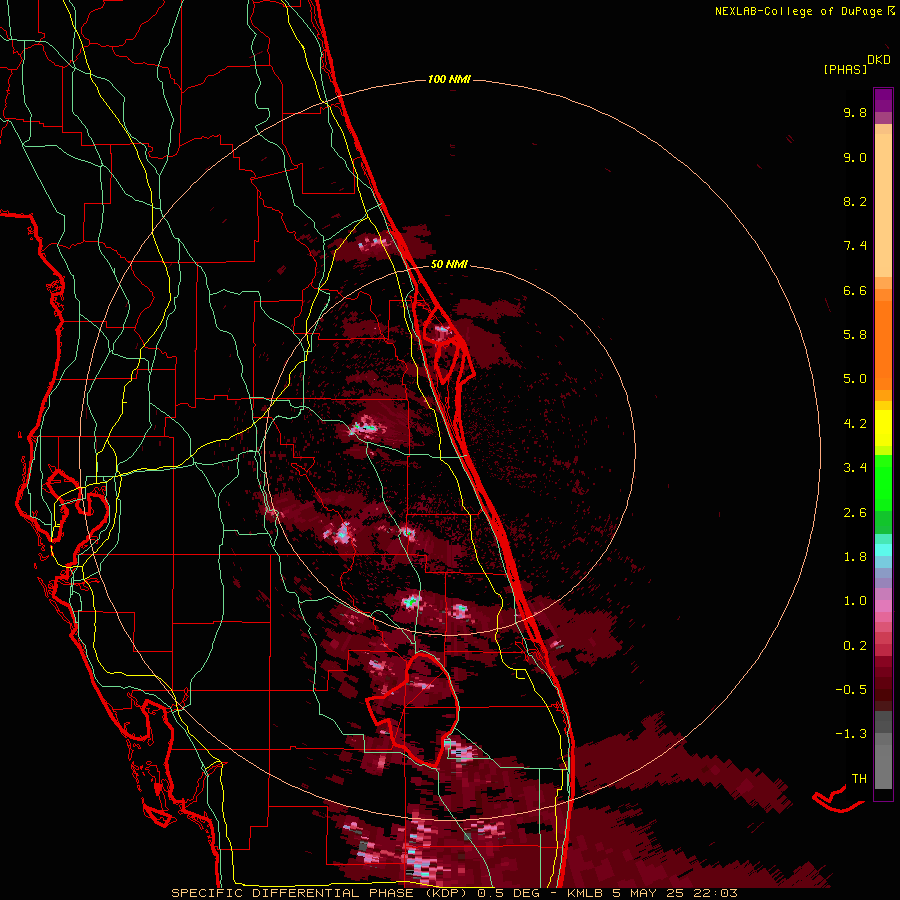Pick the bright green band on color bar

883,482
